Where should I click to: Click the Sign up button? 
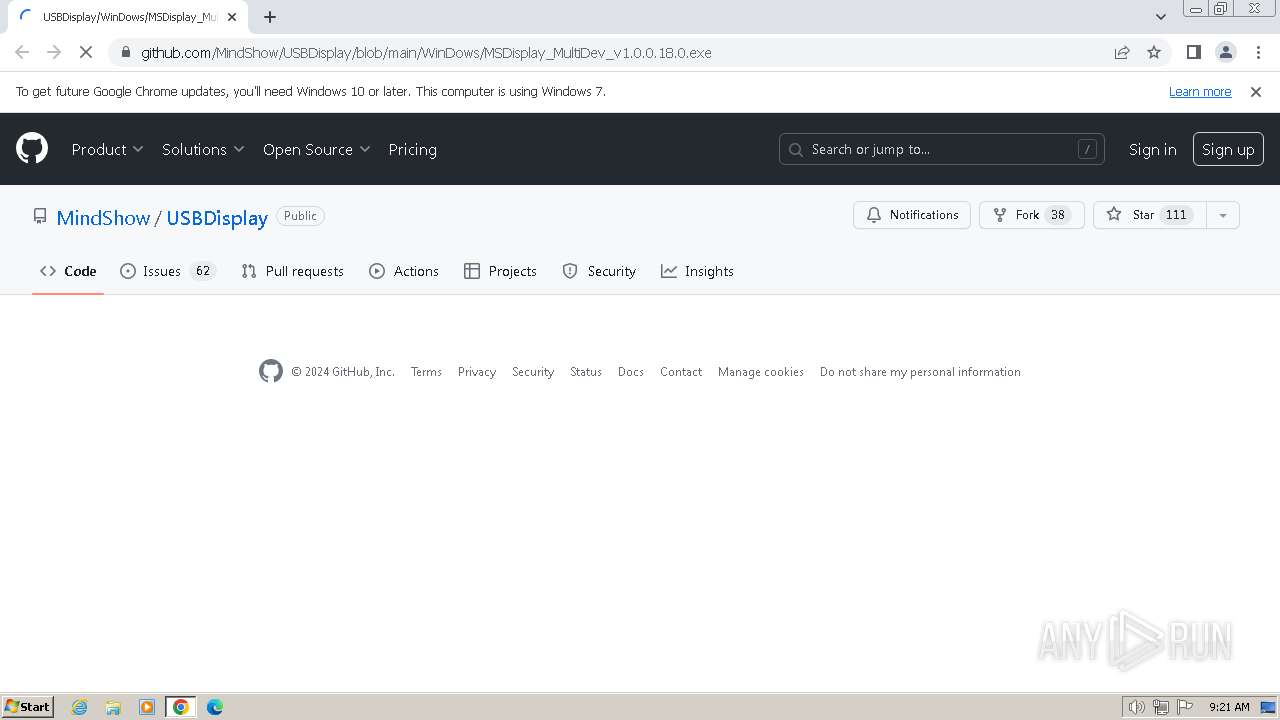1228,149
